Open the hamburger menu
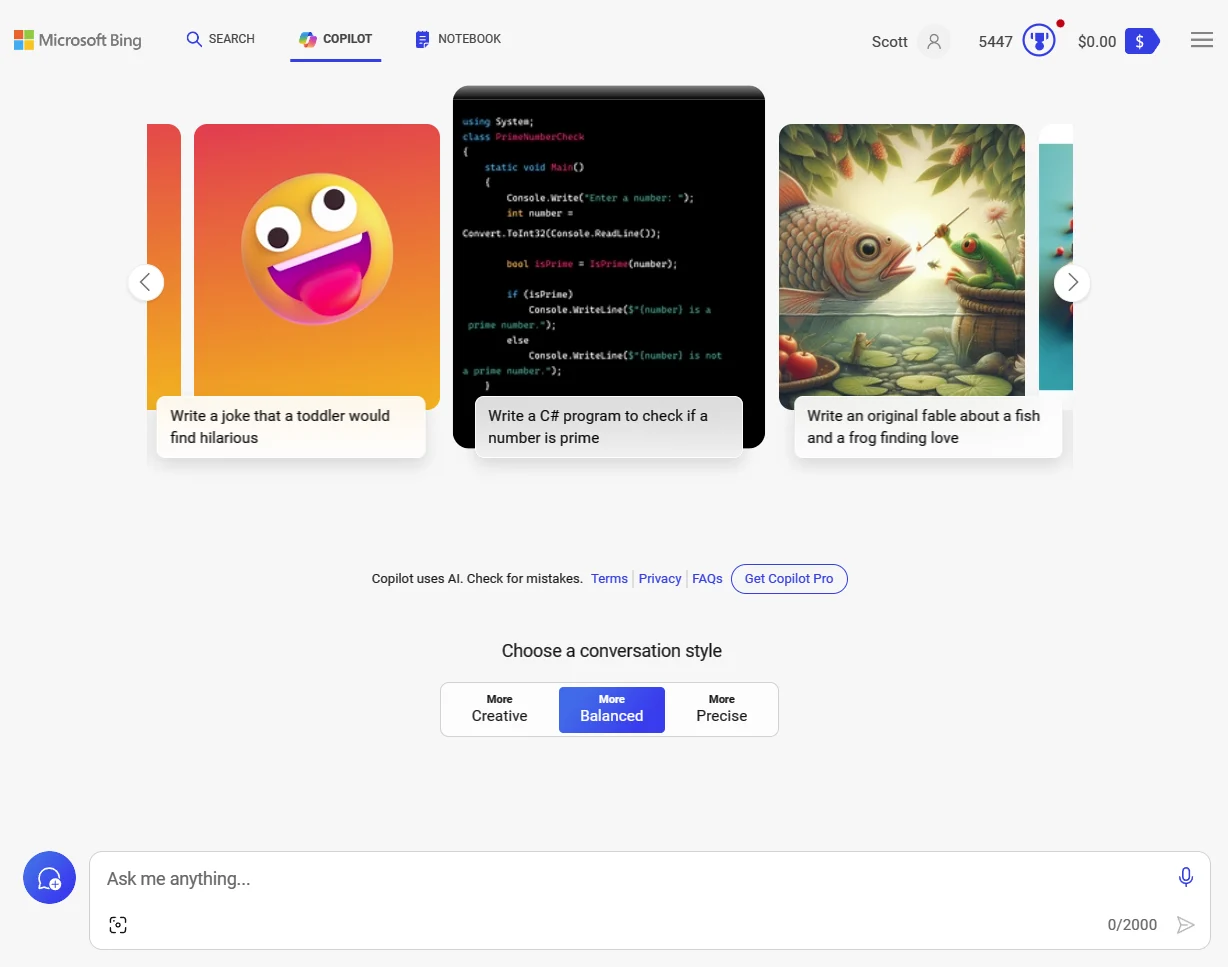The width and height of the screenshot is (1228, 967). pos(1201,39)
